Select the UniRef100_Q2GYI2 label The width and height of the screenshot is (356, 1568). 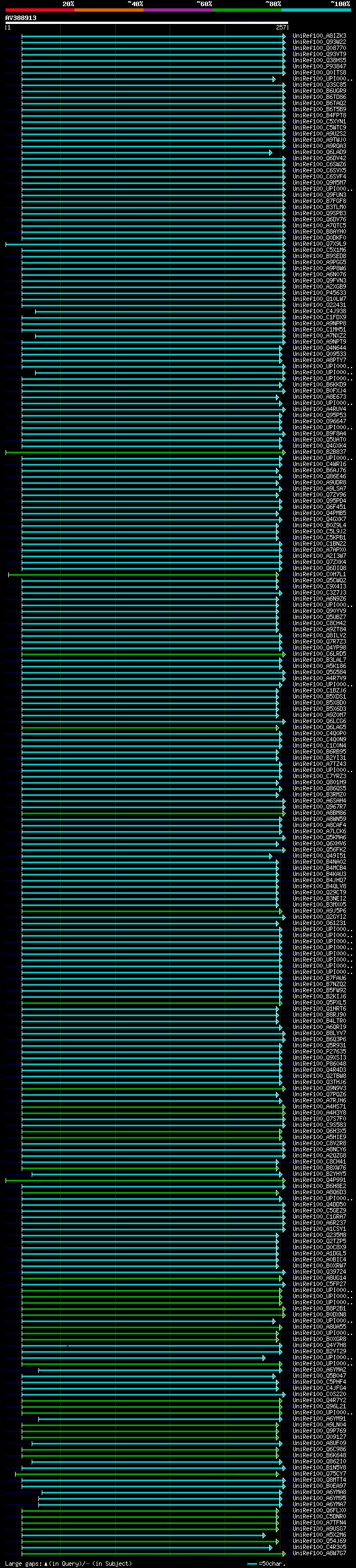click(x=319, y=917)
